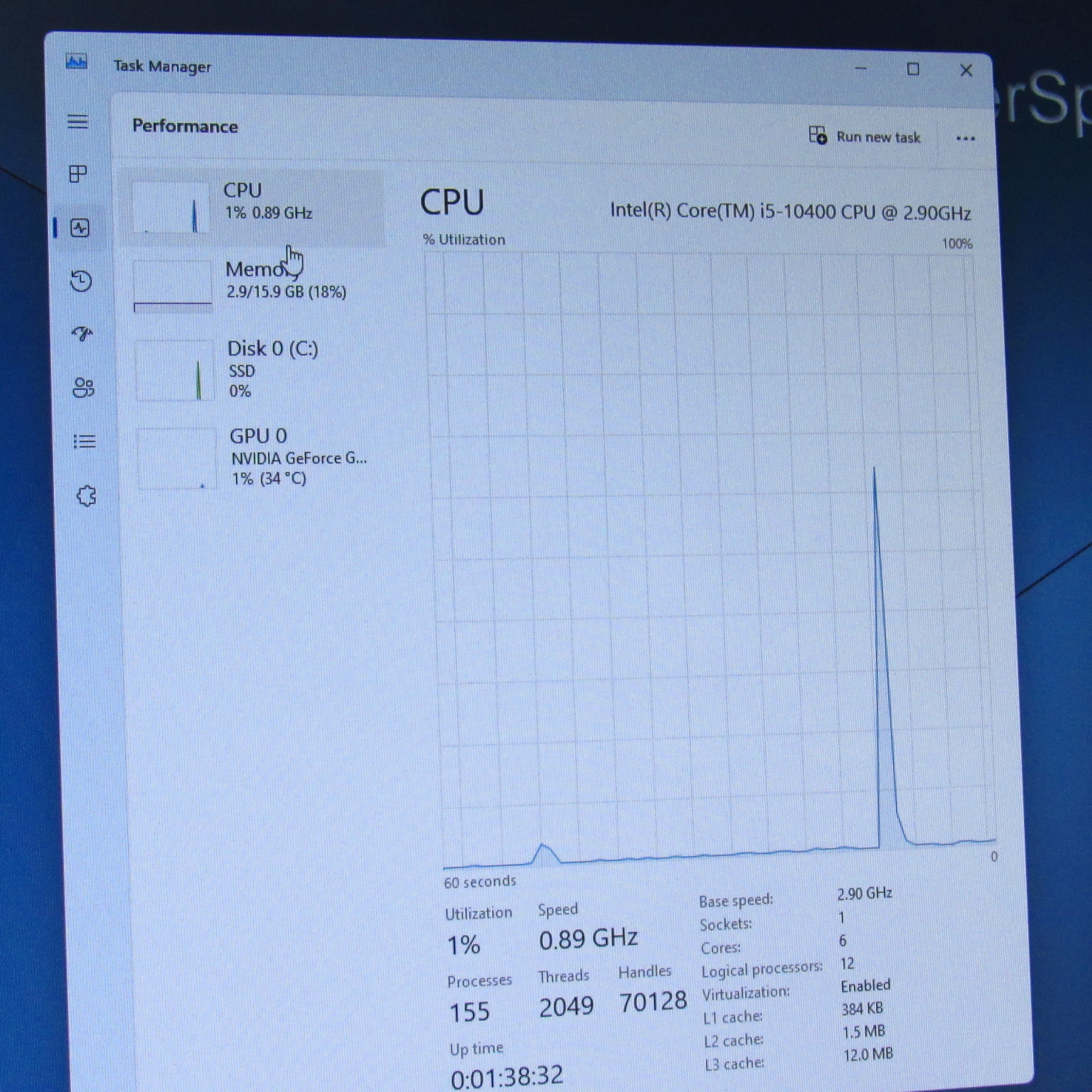Click the Disk 0 mini graph thumbnail
The height and width of the screenshot is (1092, 1092).
tap(175, 370)
